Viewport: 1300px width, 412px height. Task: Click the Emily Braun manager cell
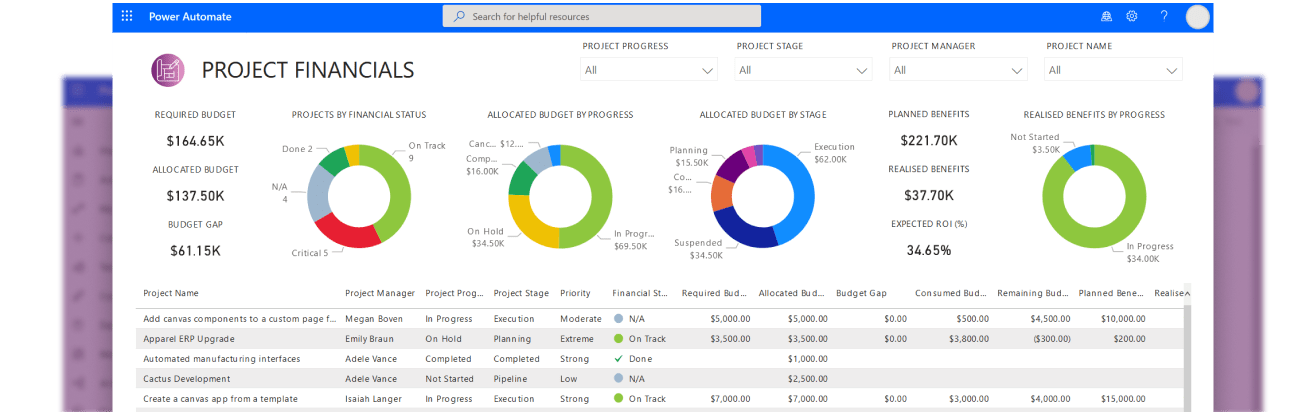click(371, 339)
